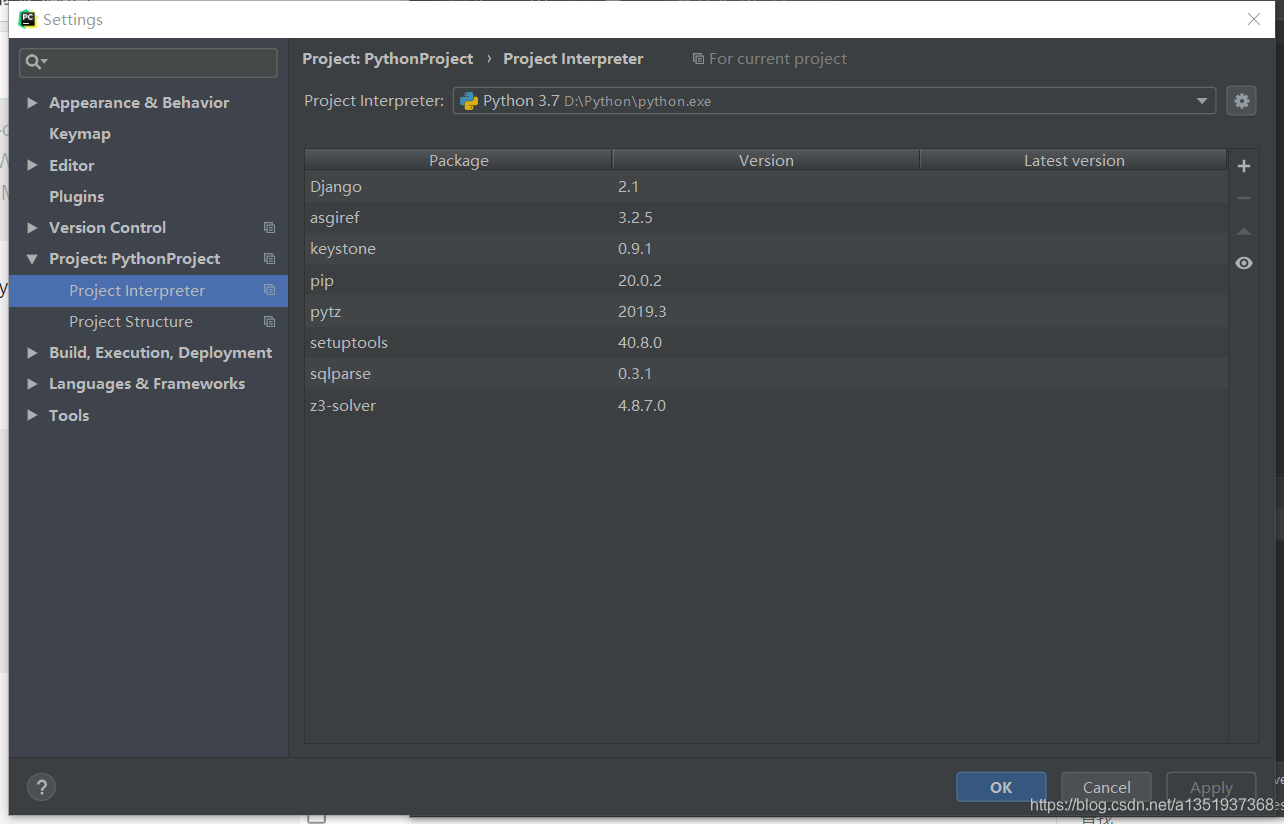Click version cell 40.8.0
The width and height of the screenshot is (1284, 824).
[x=640, y=343]
